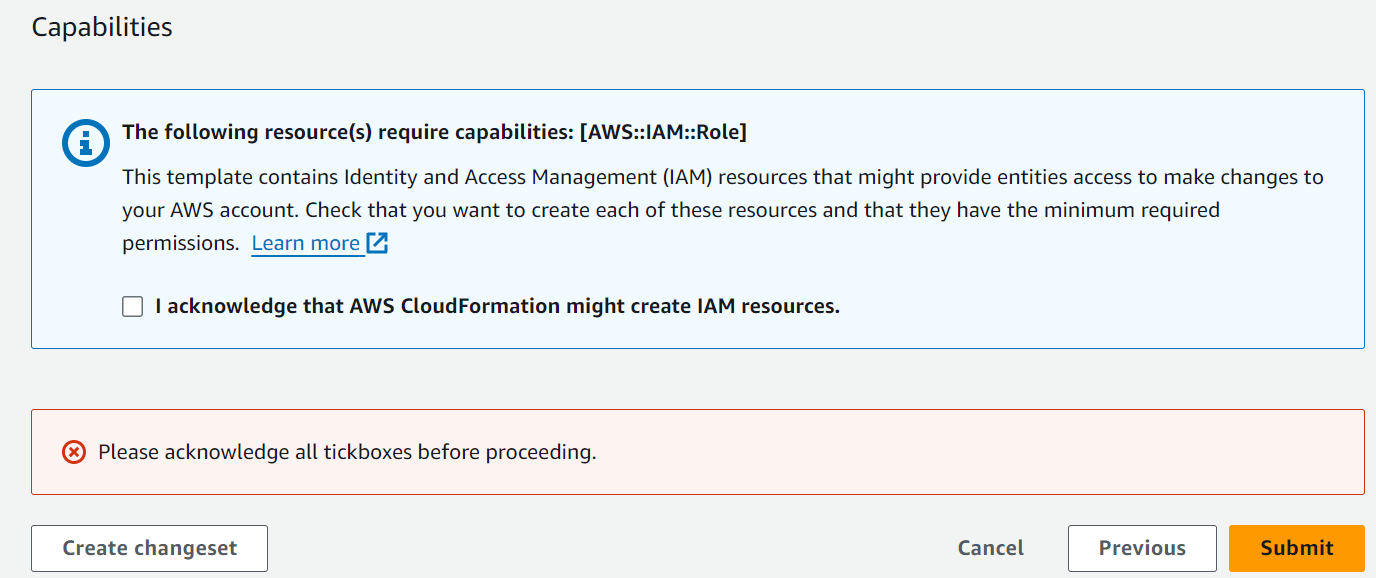
Task: Click the blue info circle icon
Action: pyautogui.click(x=86, y=146)
